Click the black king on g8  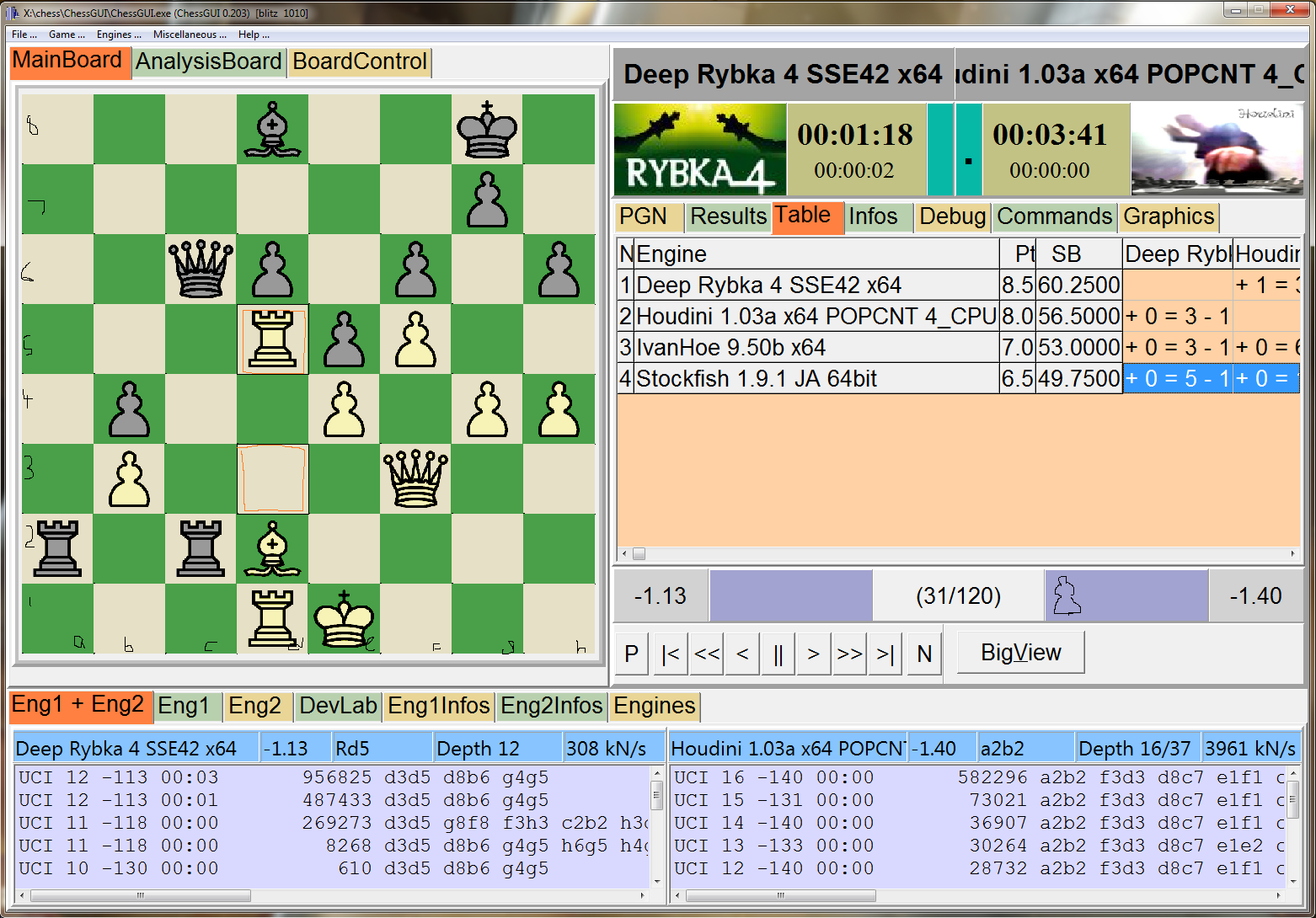pyautogui.click(x=487, y=130)
